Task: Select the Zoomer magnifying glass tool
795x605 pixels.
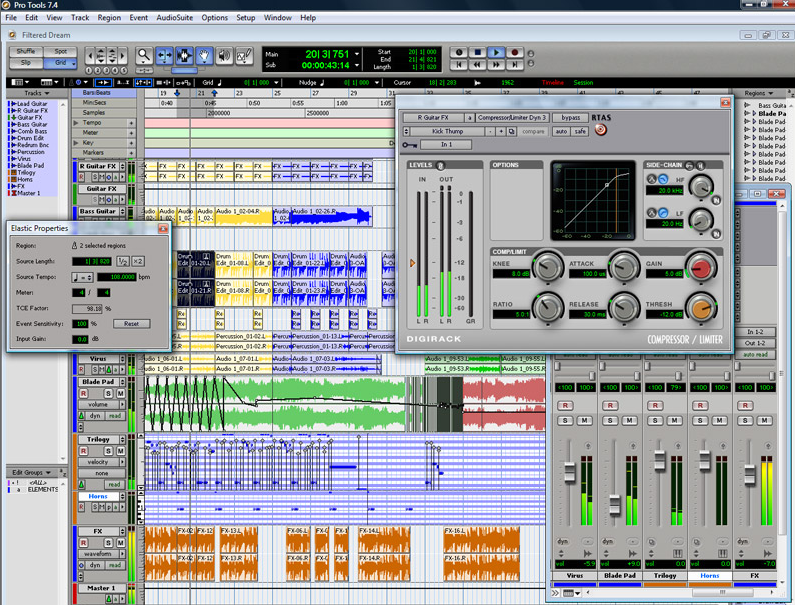Action: tap(145, 56)
